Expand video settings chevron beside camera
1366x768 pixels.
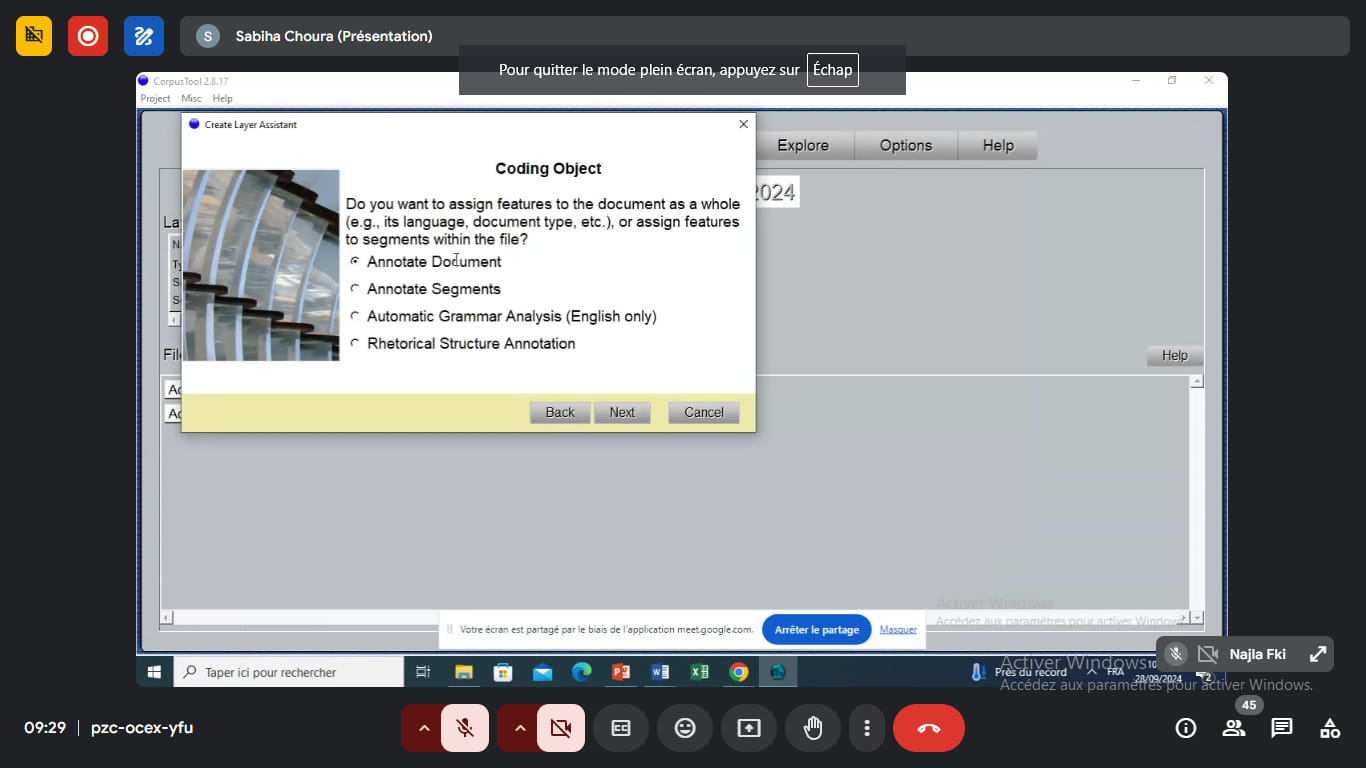point(519,728)
